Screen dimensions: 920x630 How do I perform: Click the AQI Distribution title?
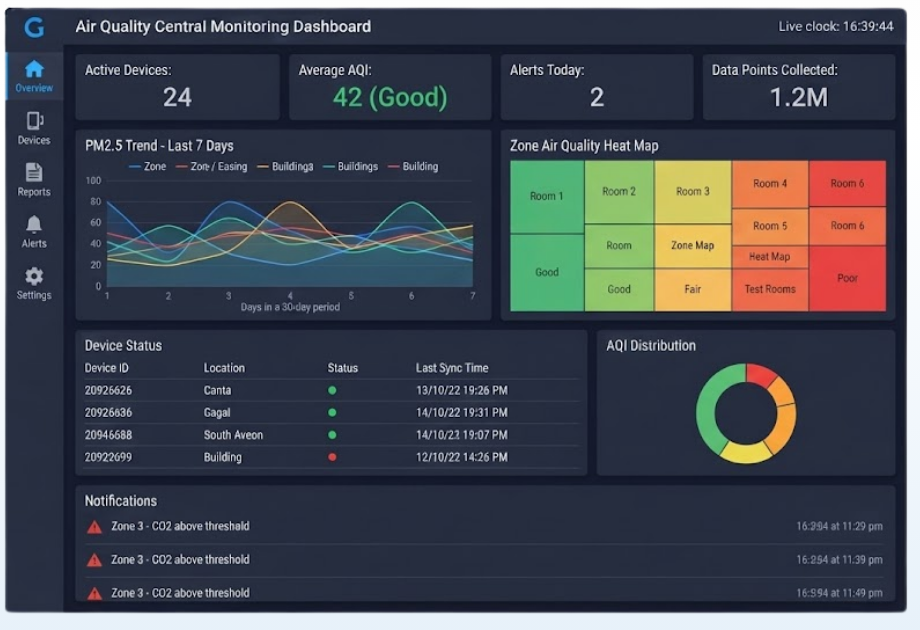click(x=651, y=346)
